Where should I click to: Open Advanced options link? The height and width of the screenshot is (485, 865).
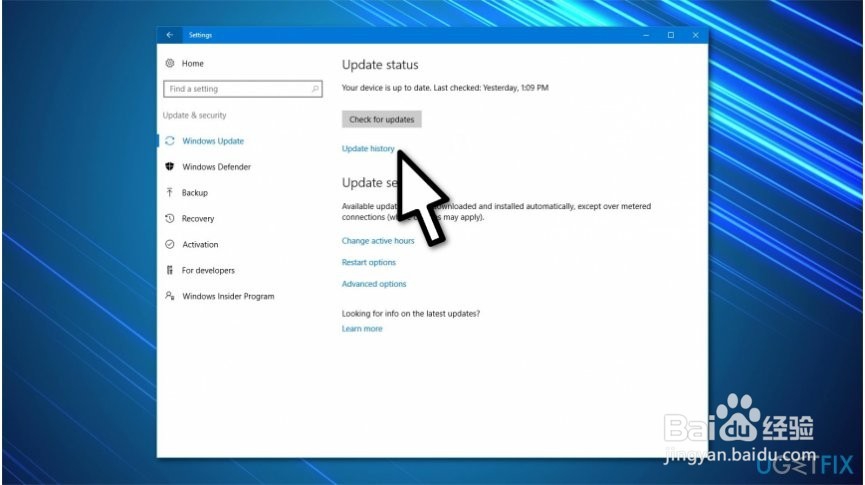374,284
